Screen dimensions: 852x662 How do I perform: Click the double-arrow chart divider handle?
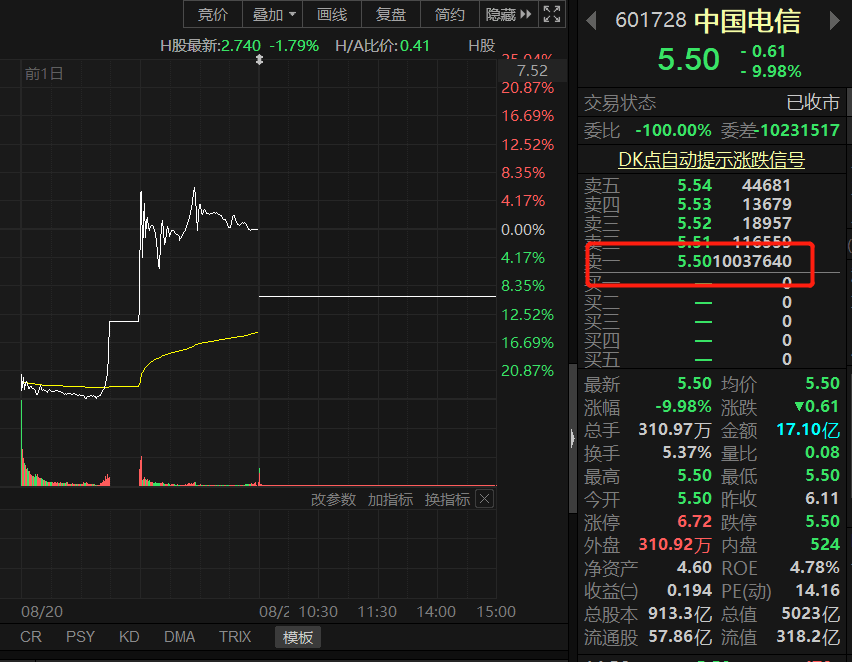click(260, 60)
